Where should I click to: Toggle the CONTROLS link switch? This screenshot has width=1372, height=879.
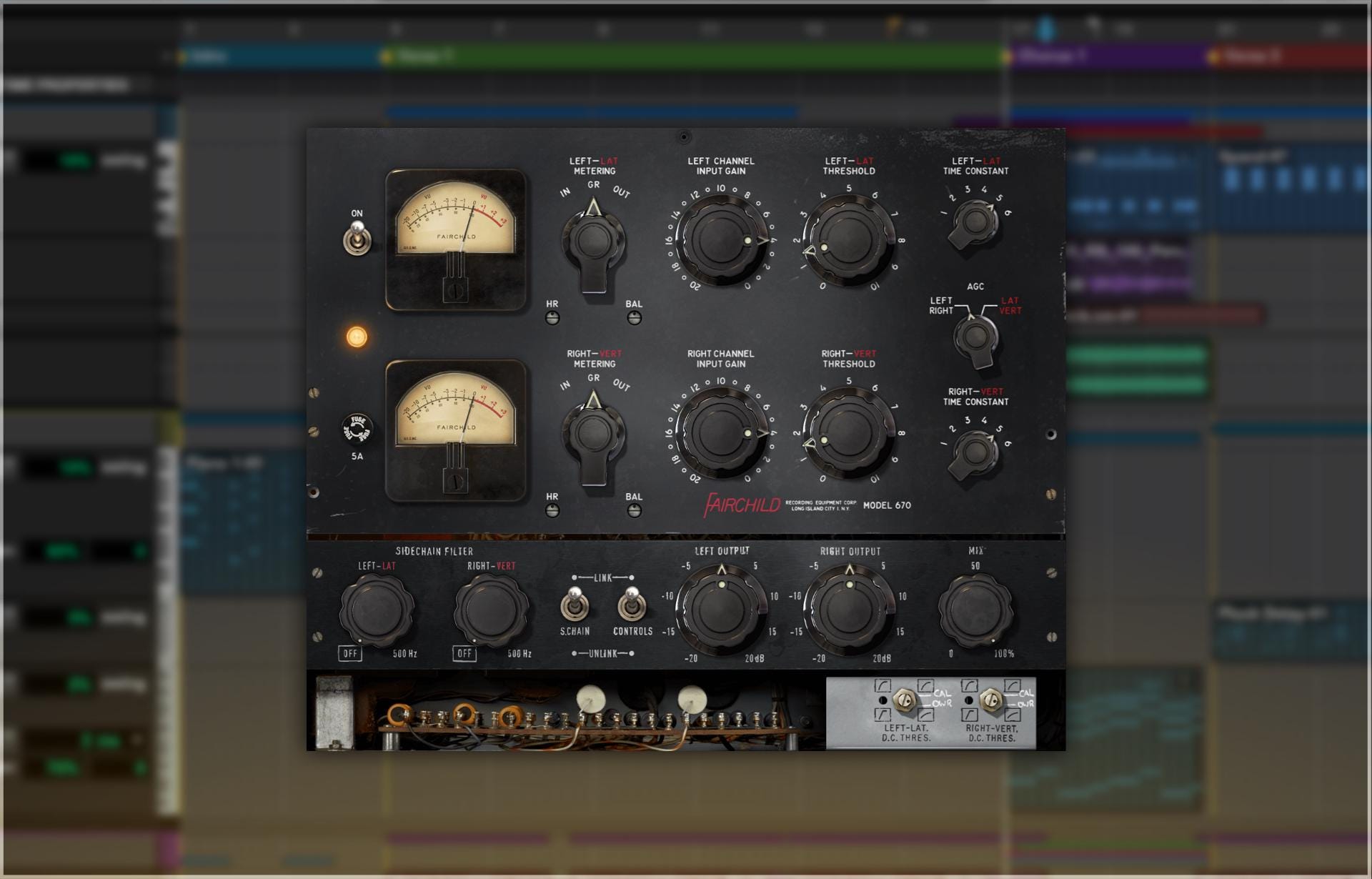pyautogui.click(x=632, y=605)
